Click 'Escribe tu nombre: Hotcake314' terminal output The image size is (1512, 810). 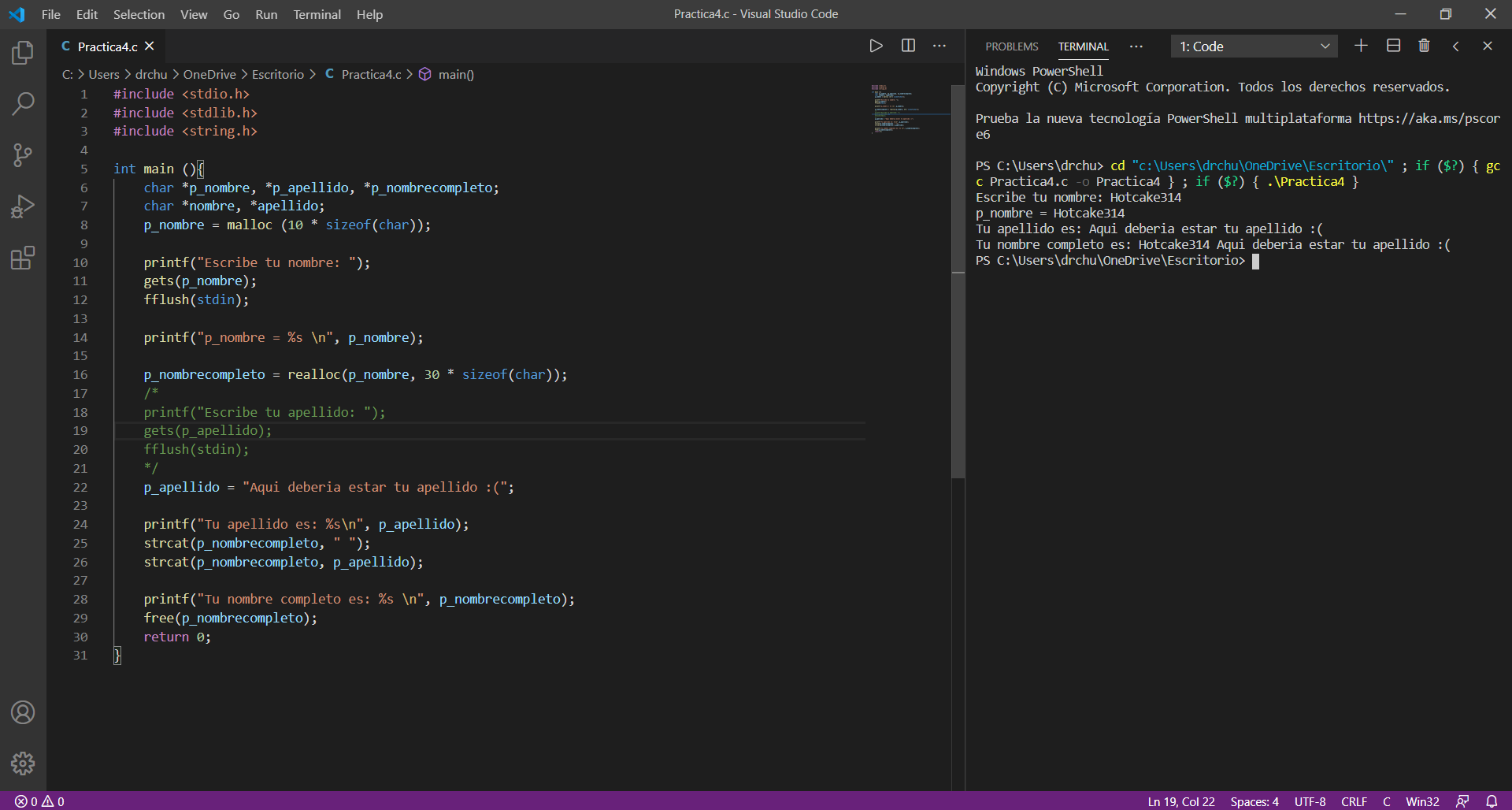coord(1078,198)
